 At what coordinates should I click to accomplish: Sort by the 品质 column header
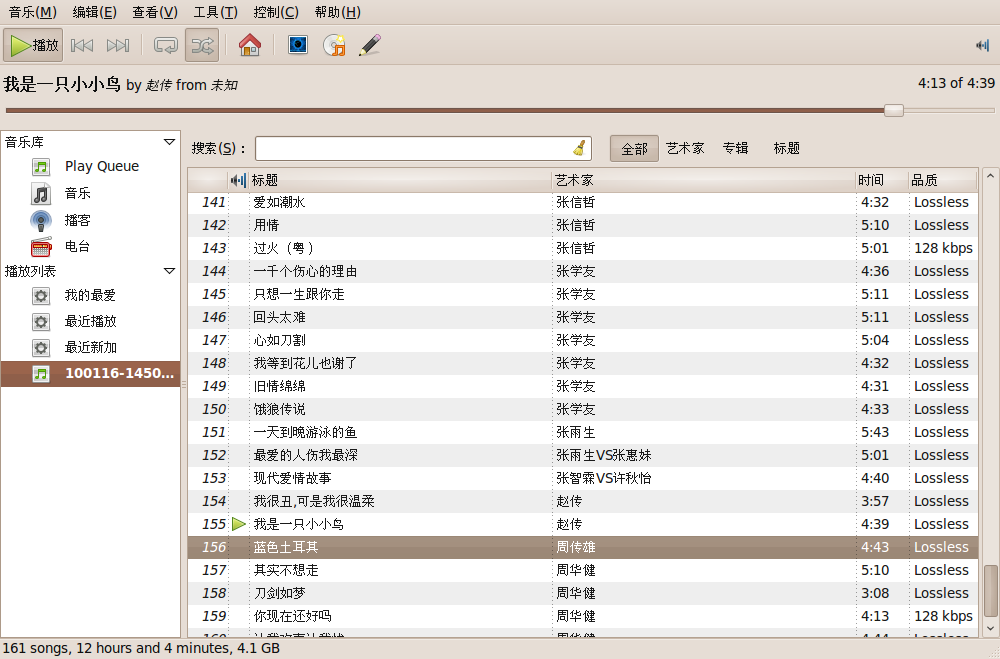point(943,181)
